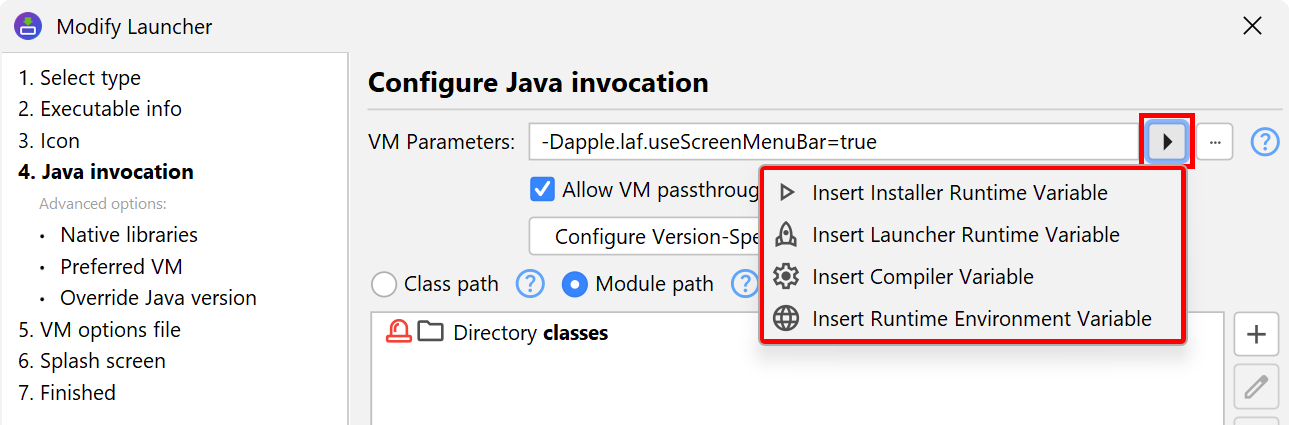Toggle the variable insert arrow dropdown
Image resolution: width=1289 pixels, height=425 pixels.
point(1166,142)
